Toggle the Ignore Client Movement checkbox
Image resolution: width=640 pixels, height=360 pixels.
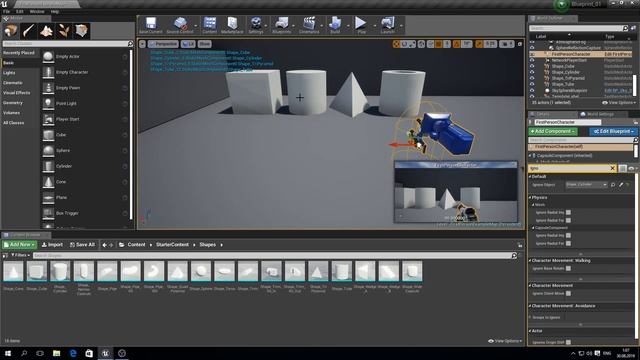[x=569, y=293]
